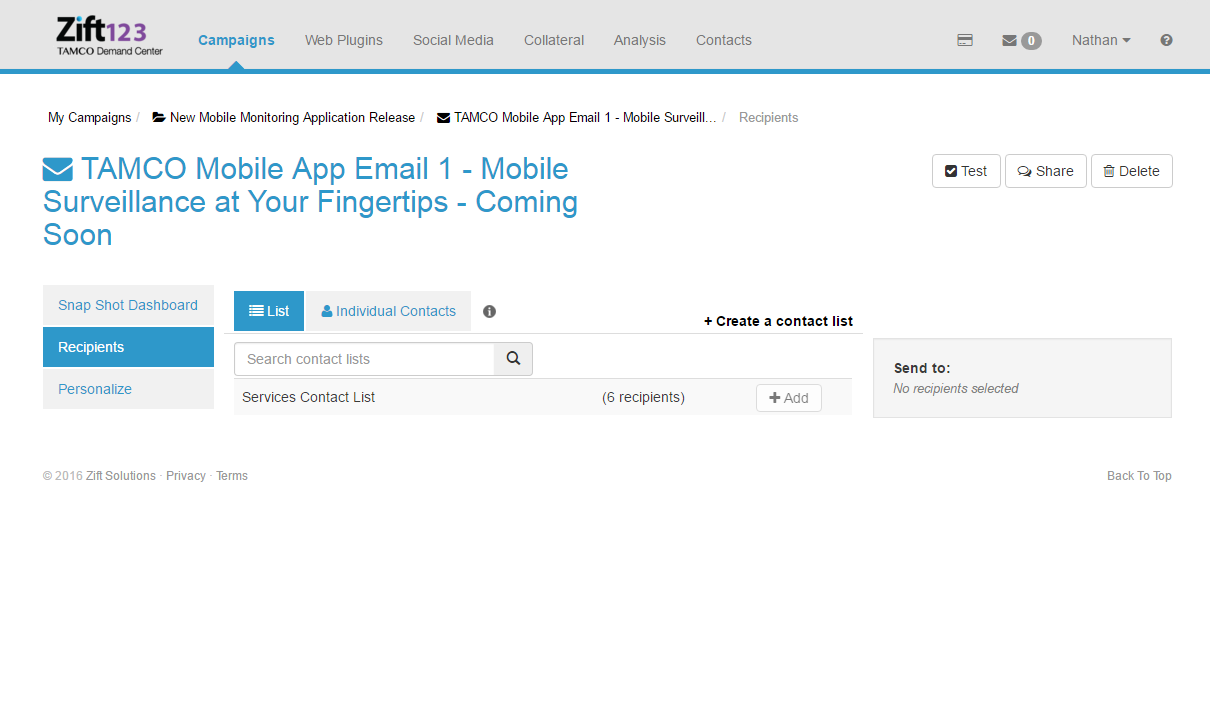Click the email campaign title heading
1210x710 pixels.
point(311,202)
